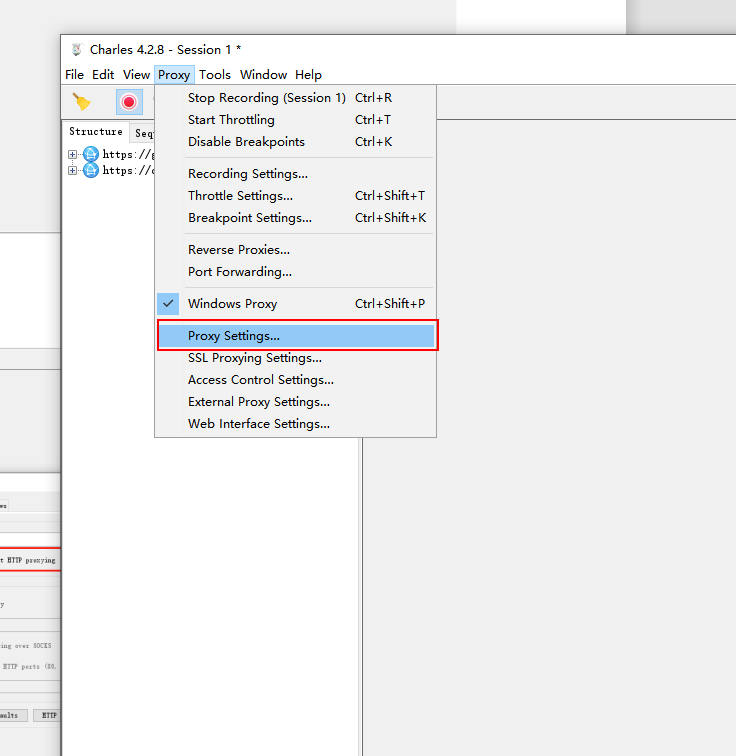Switch to the Sequence tab
Image resolution: width=736 pixels, height=756 pixels.
pos(143,134)
